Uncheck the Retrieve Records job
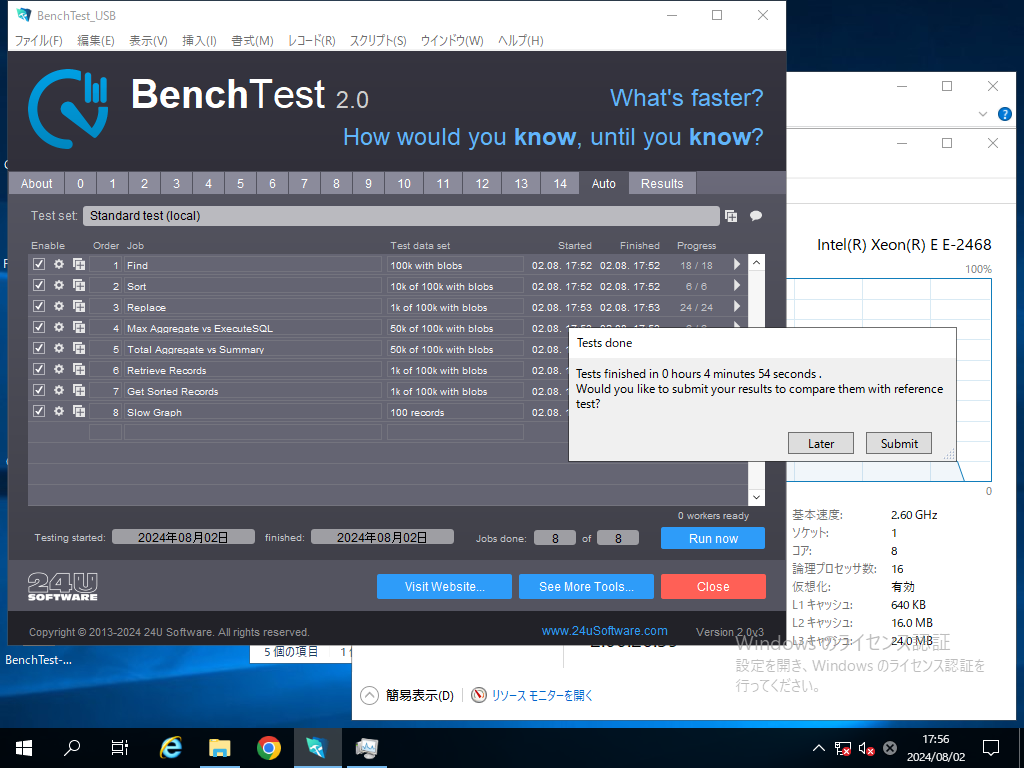The height and width of the screenshot is (768, 1024). (39, 369)
